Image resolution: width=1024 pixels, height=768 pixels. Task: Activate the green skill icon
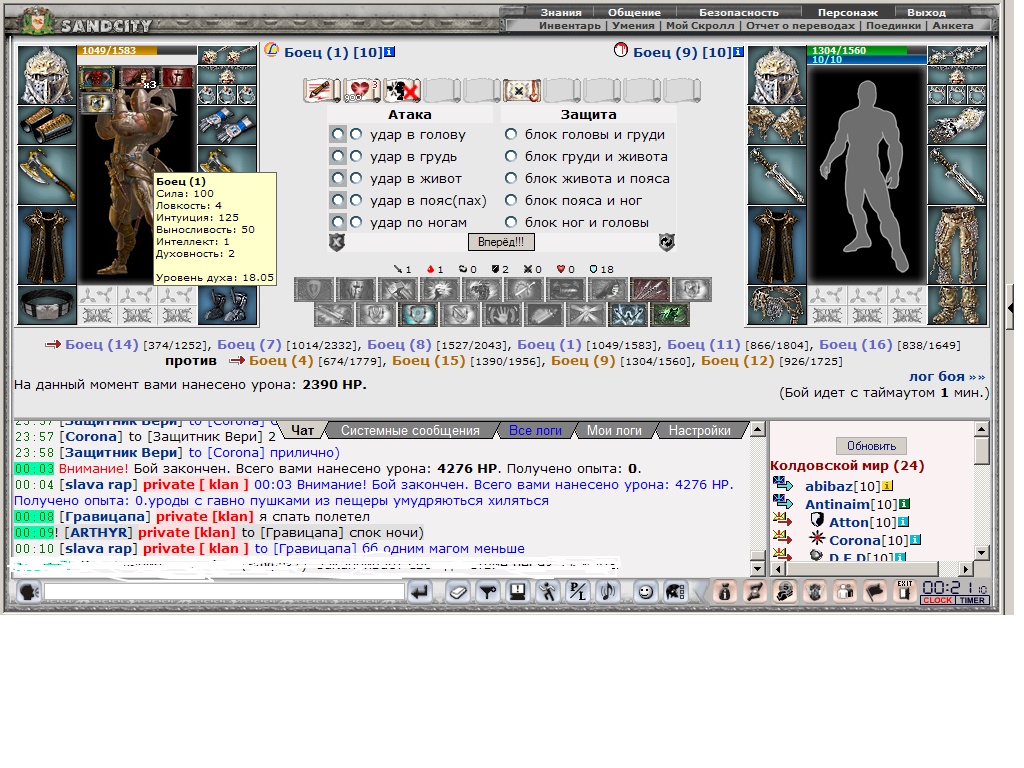[669, 315]
